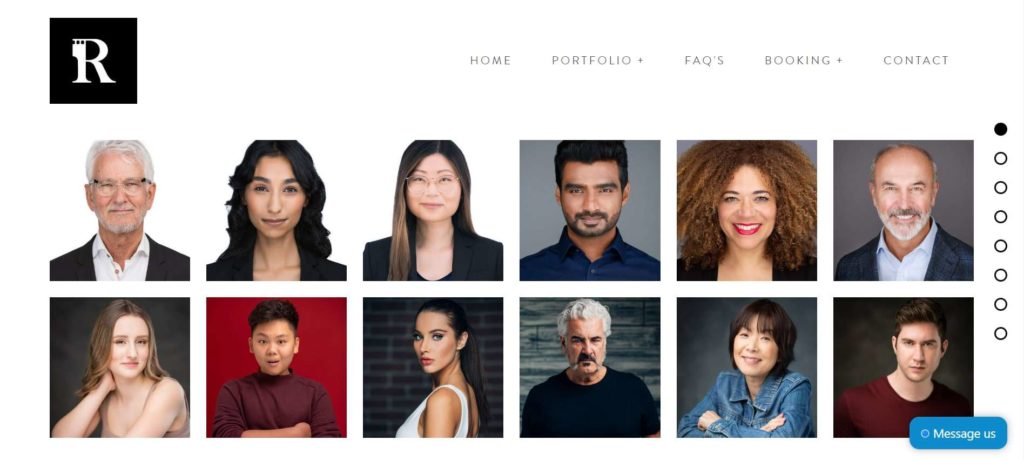
Task: Select the second page indicator dot
Action: pos(1000,158)
